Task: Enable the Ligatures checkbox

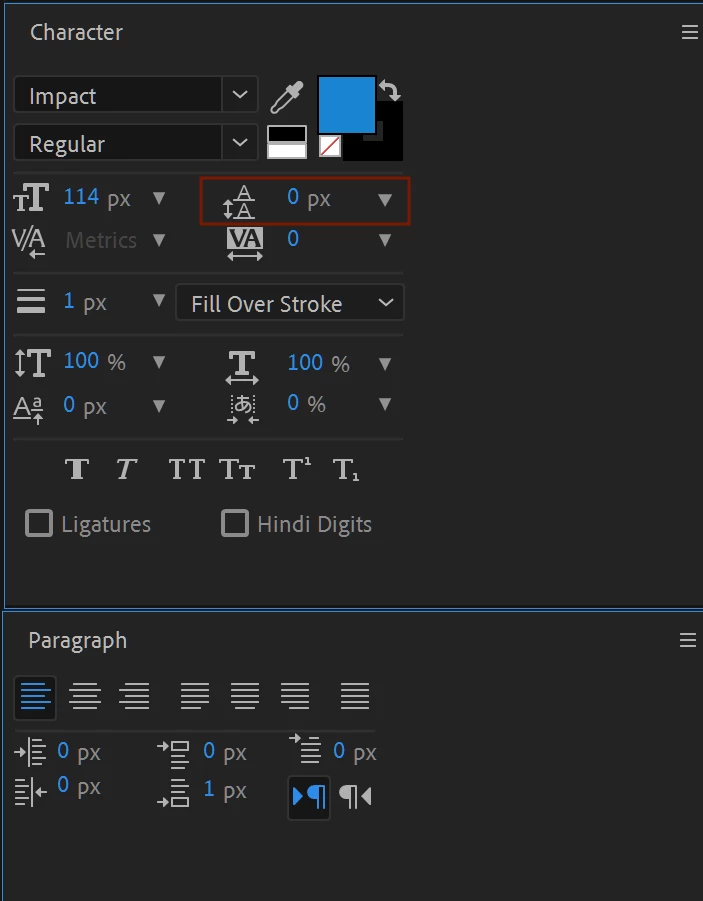Action: [x=39, y=523]
